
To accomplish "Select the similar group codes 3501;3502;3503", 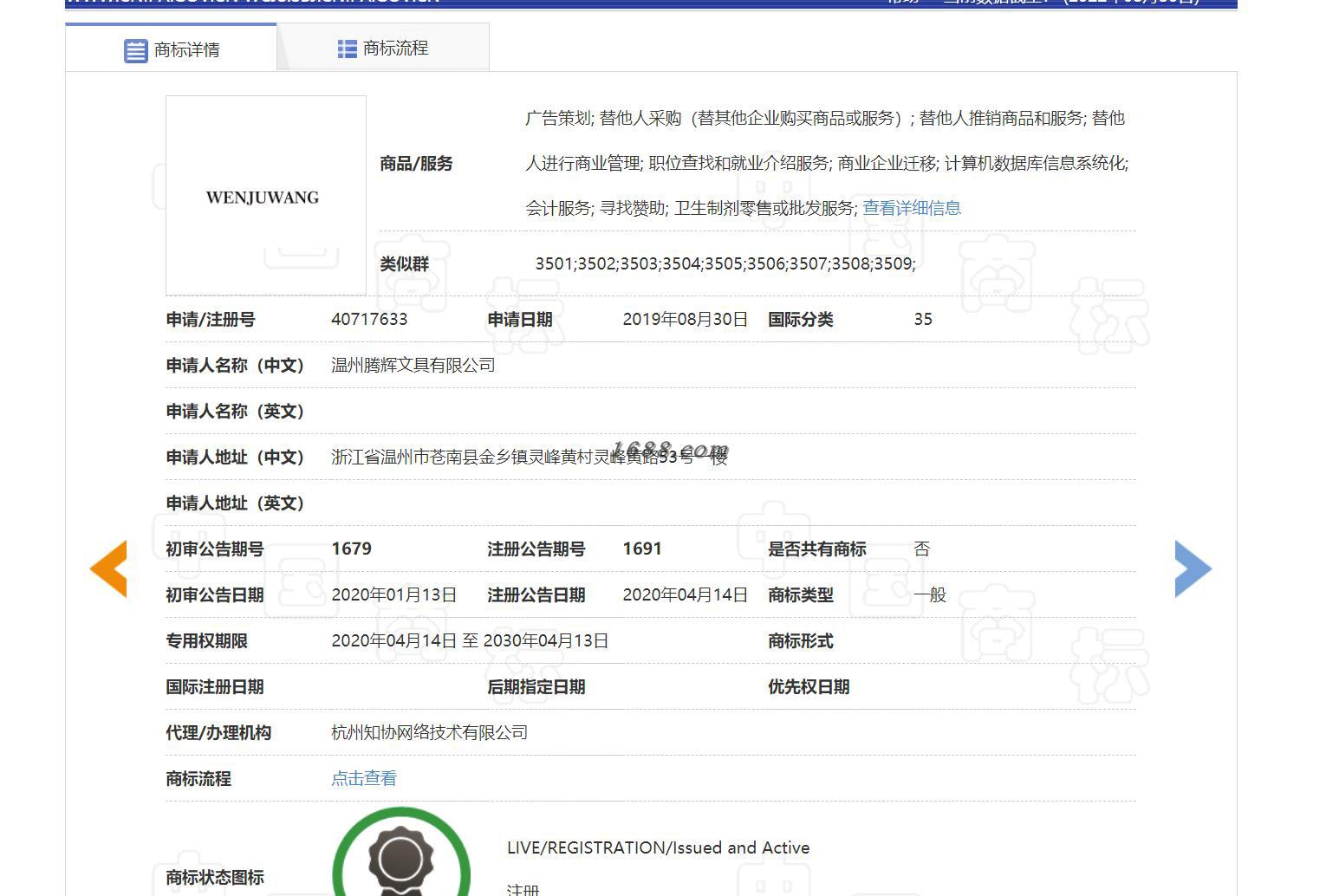I will click(x=596, y=263).
